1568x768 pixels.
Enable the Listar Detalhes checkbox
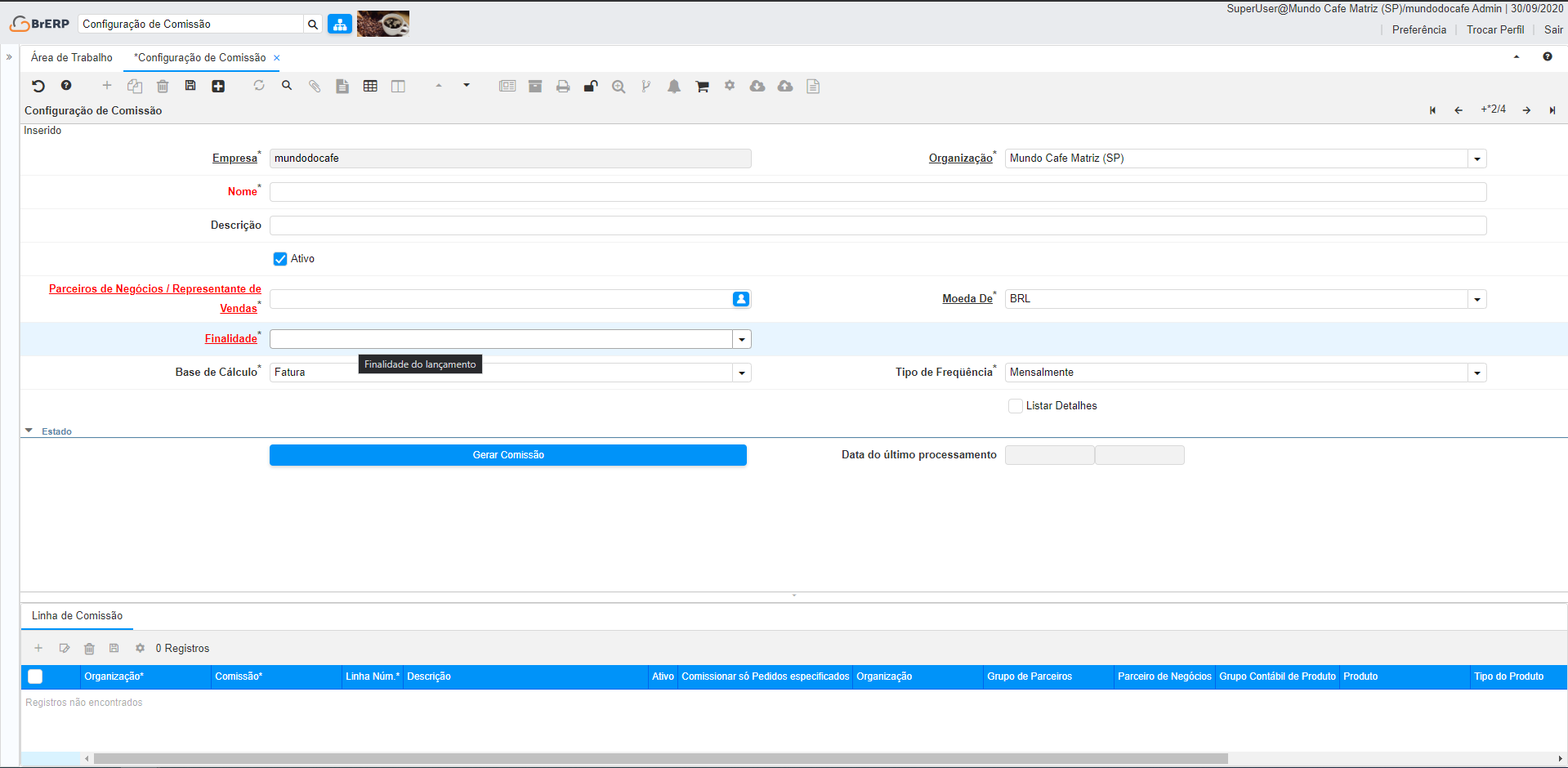pos(1016,406)
